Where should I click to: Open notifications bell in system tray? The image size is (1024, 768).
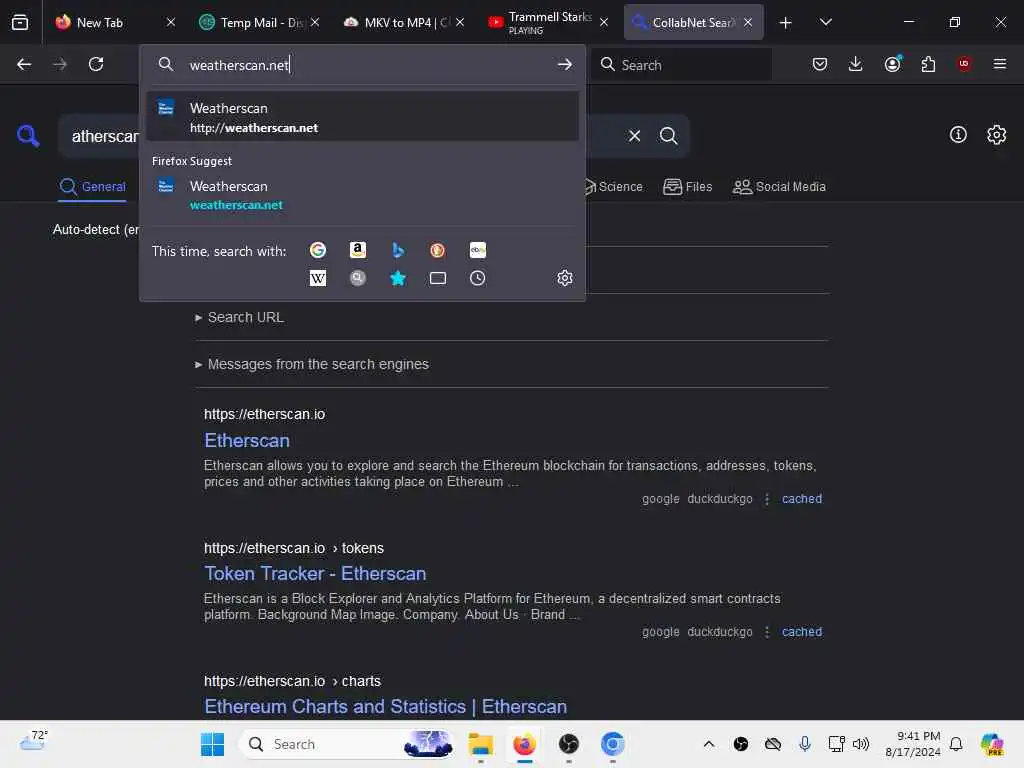(x=955, y=744)
